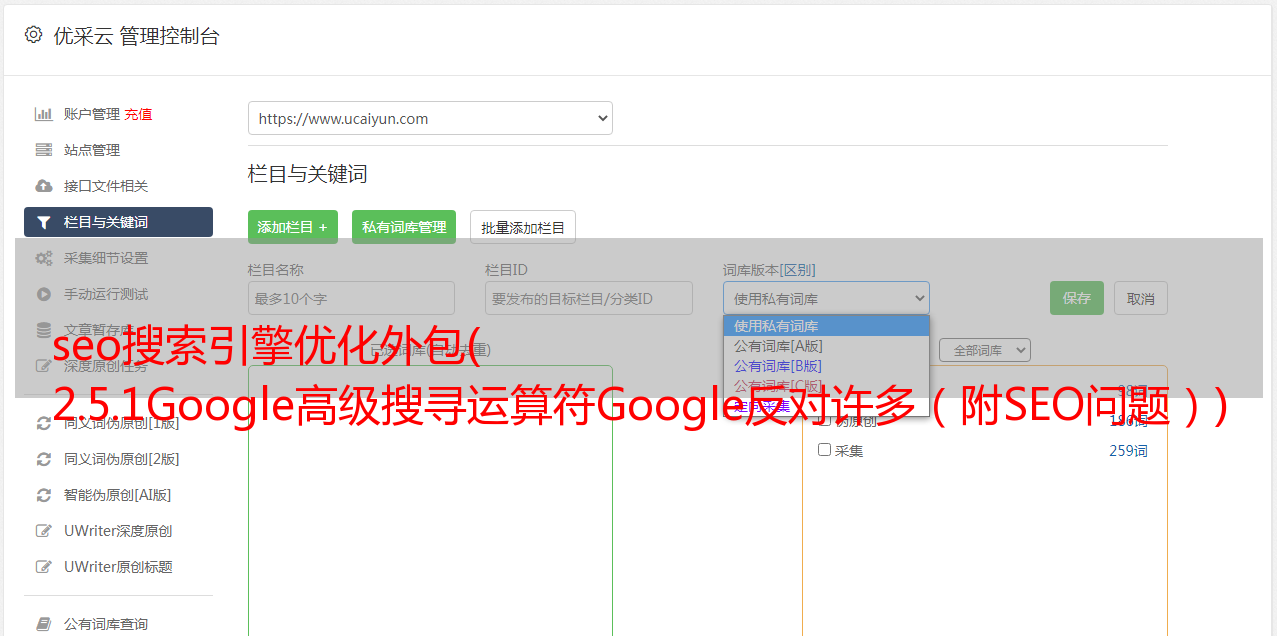Screen dimensions: 1277x636
Task: Open 采集细节设置 via its gears icon
Action: pyautogui.click(x=43, y=258)
